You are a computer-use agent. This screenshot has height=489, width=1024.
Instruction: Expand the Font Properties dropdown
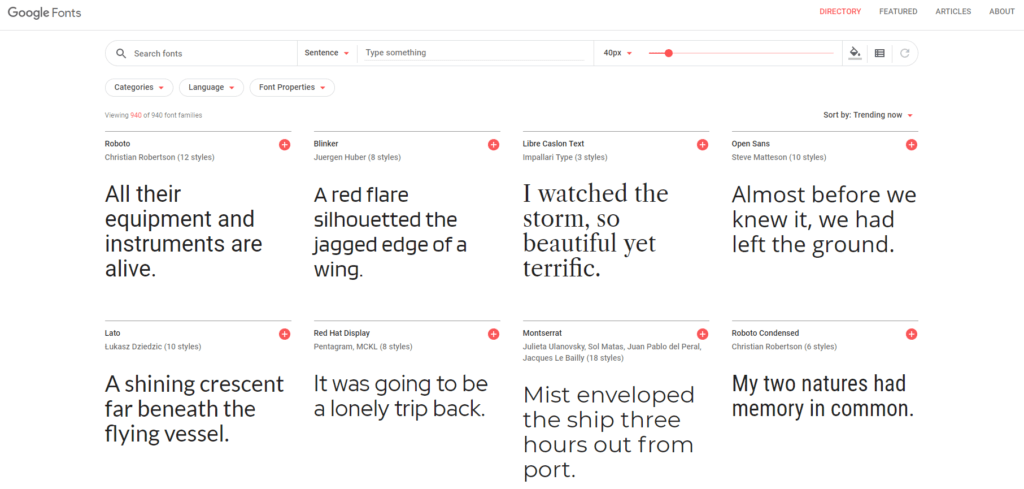coord(292,87)
